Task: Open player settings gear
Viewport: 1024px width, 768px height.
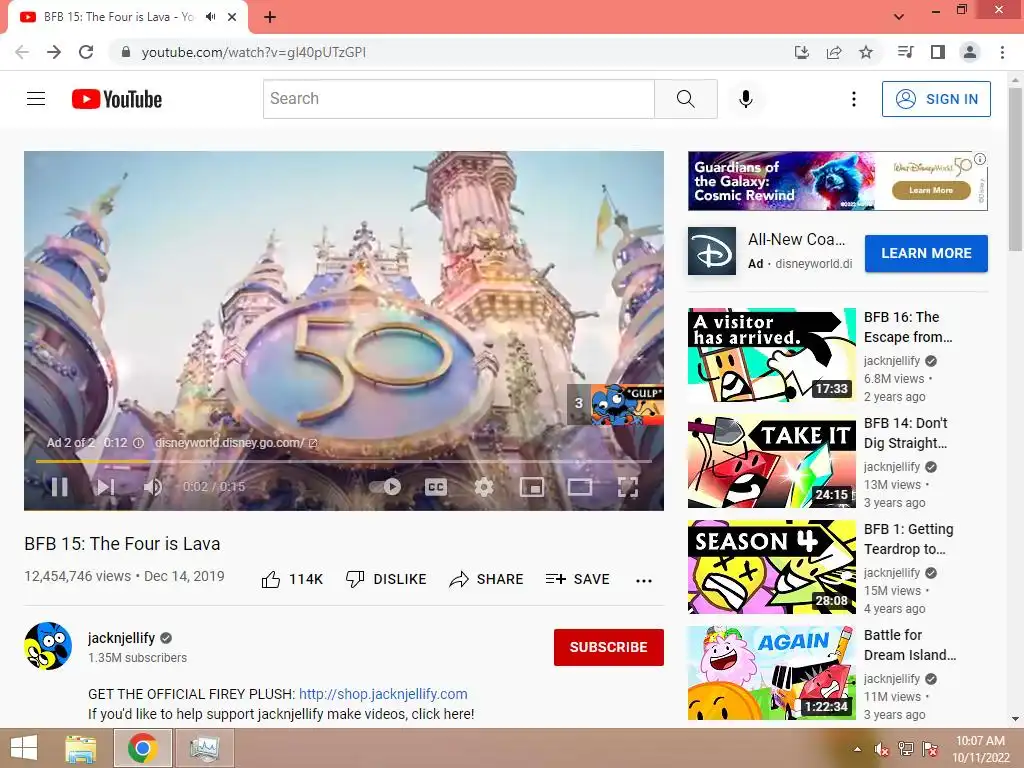Action: (x=484, y=487)
